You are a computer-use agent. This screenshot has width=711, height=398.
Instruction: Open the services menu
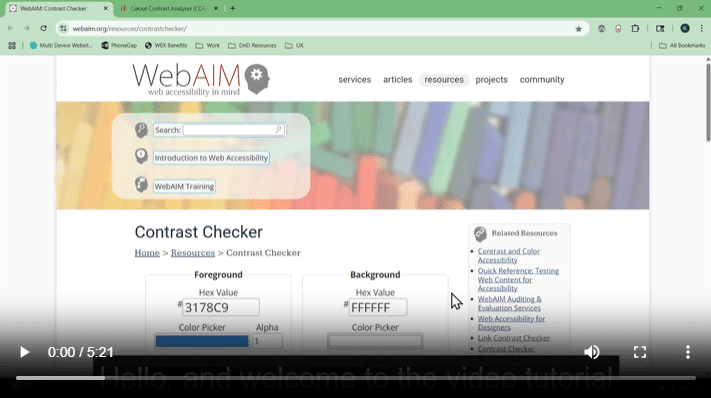(x=355, y=80)
